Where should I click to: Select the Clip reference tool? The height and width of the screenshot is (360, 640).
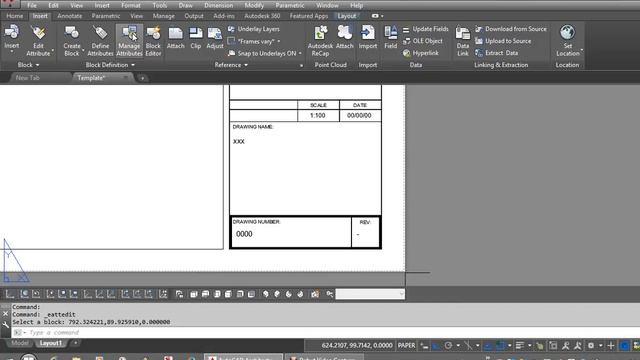pos(196,38)
